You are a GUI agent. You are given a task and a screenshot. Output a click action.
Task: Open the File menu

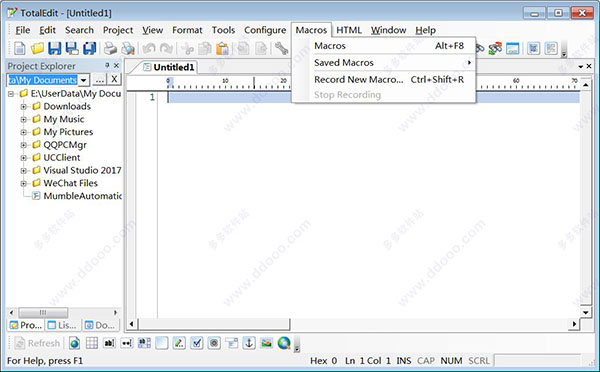[x=23, y=30]
